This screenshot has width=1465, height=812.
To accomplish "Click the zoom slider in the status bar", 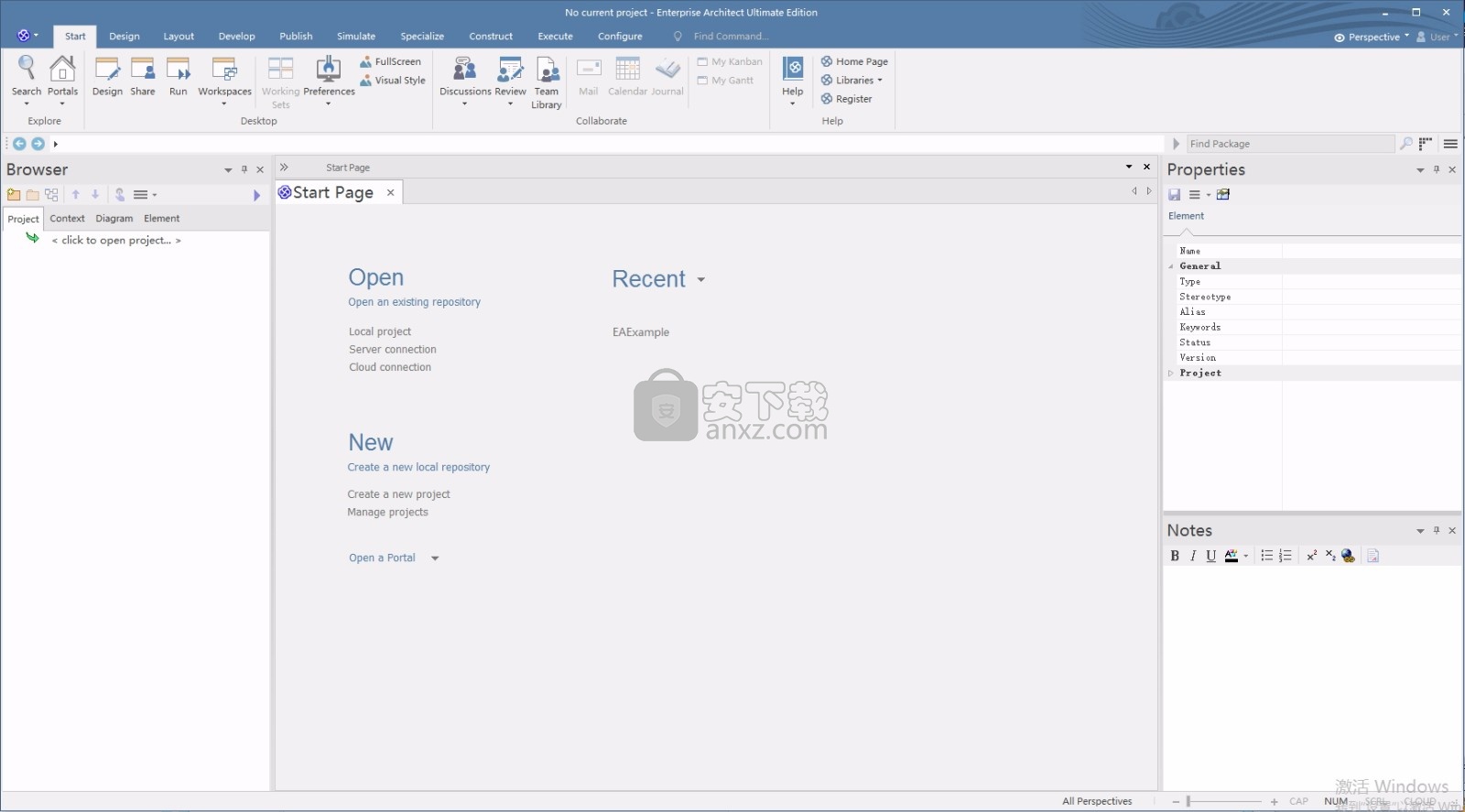I will click(1223, 802).
